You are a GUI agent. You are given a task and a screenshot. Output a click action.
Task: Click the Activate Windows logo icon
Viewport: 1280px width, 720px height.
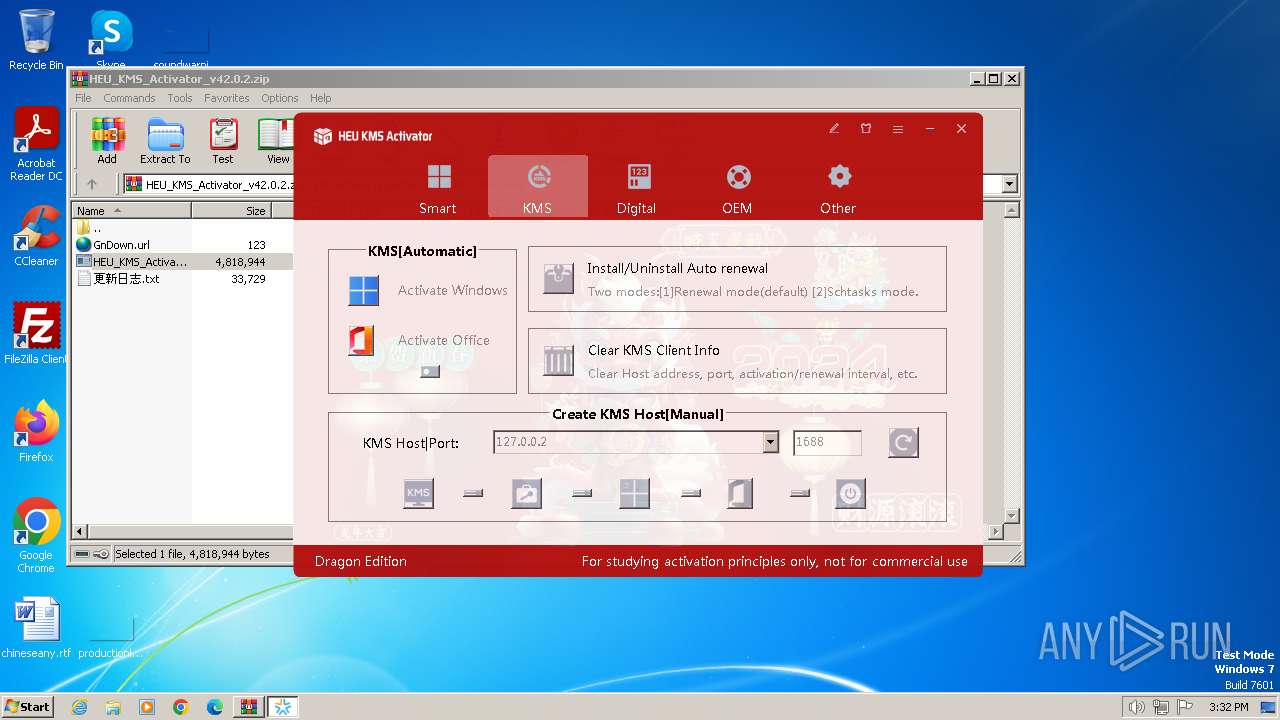click(364, 290)
